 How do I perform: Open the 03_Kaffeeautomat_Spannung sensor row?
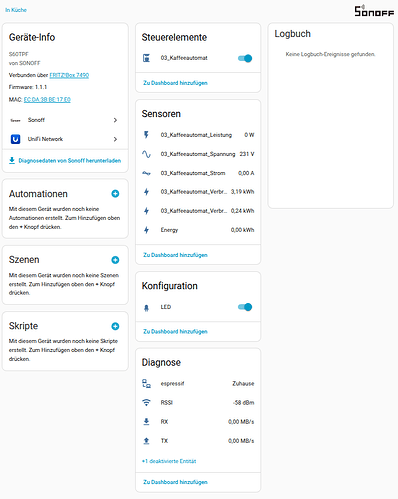(198, 154)
